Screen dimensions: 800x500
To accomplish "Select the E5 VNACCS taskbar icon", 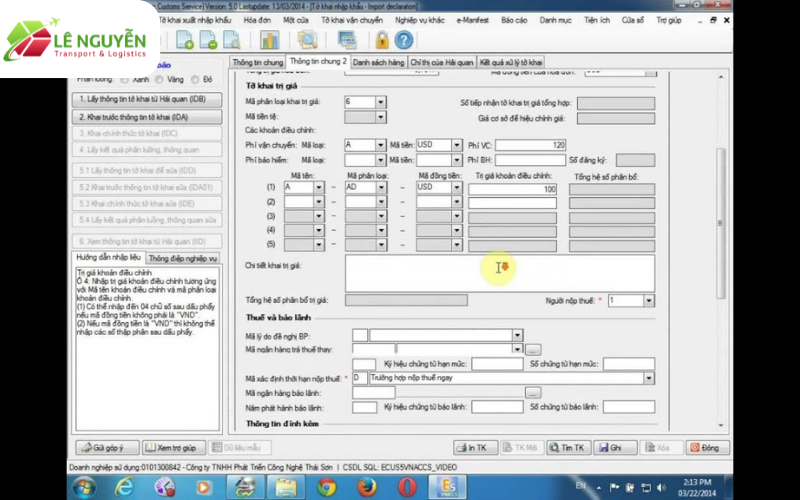I will 448,488.
